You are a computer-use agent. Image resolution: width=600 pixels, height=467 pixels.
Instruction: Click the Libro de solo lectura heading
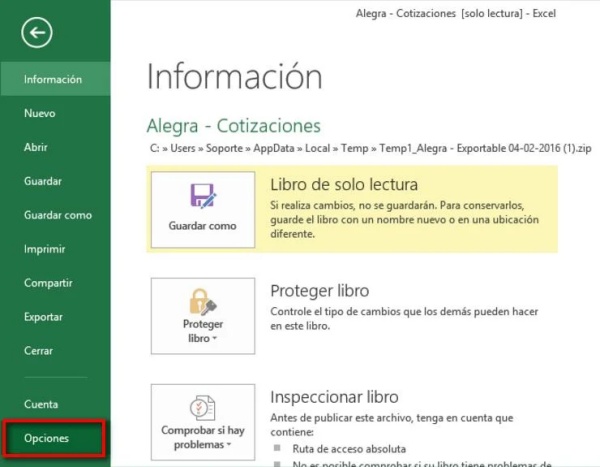[343, 185]
